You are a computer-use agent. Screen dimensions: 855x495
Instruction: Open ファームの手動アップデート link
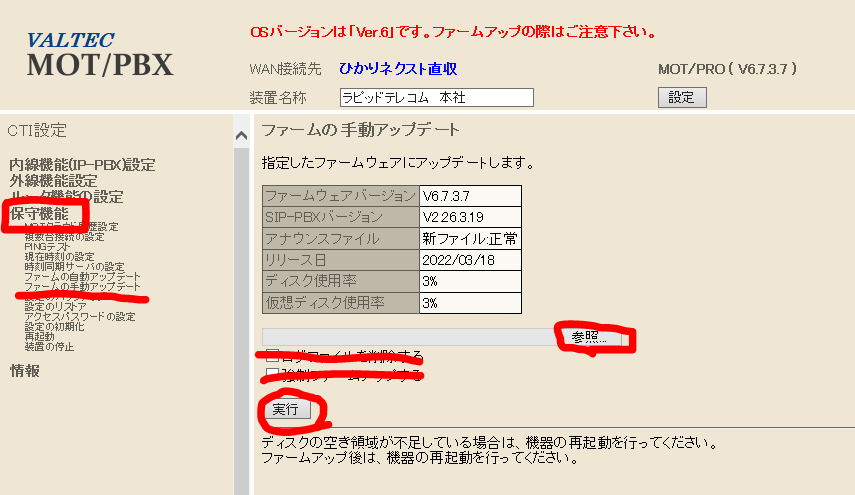tap(82, 287)
